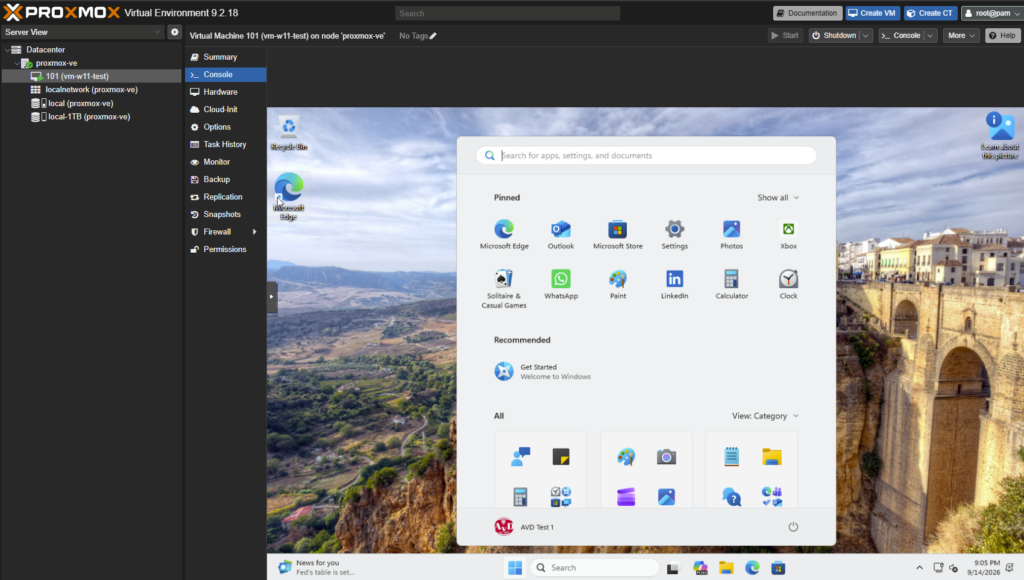The height and width of the screenshot is (580, 1024).
Task: Open the Clock app
Action: click(x=788, y=284)
